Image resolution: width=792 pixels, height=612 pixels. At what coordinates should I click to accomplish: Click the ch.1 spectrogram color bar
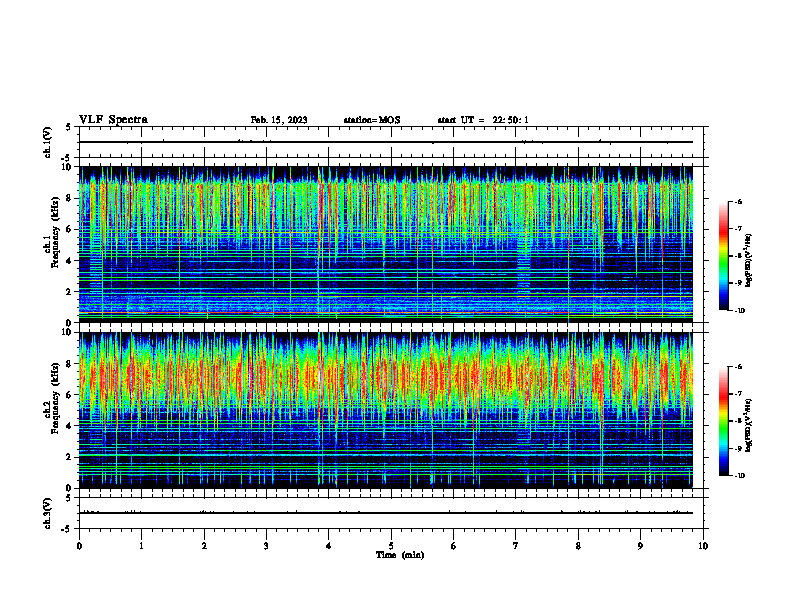pos(723,256)
